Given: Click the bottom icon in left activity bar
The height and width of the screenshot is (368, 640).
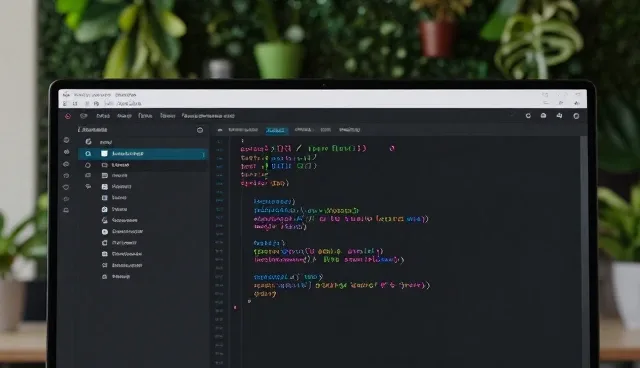Looking at the screenshot, I should [x=66, y=211].
